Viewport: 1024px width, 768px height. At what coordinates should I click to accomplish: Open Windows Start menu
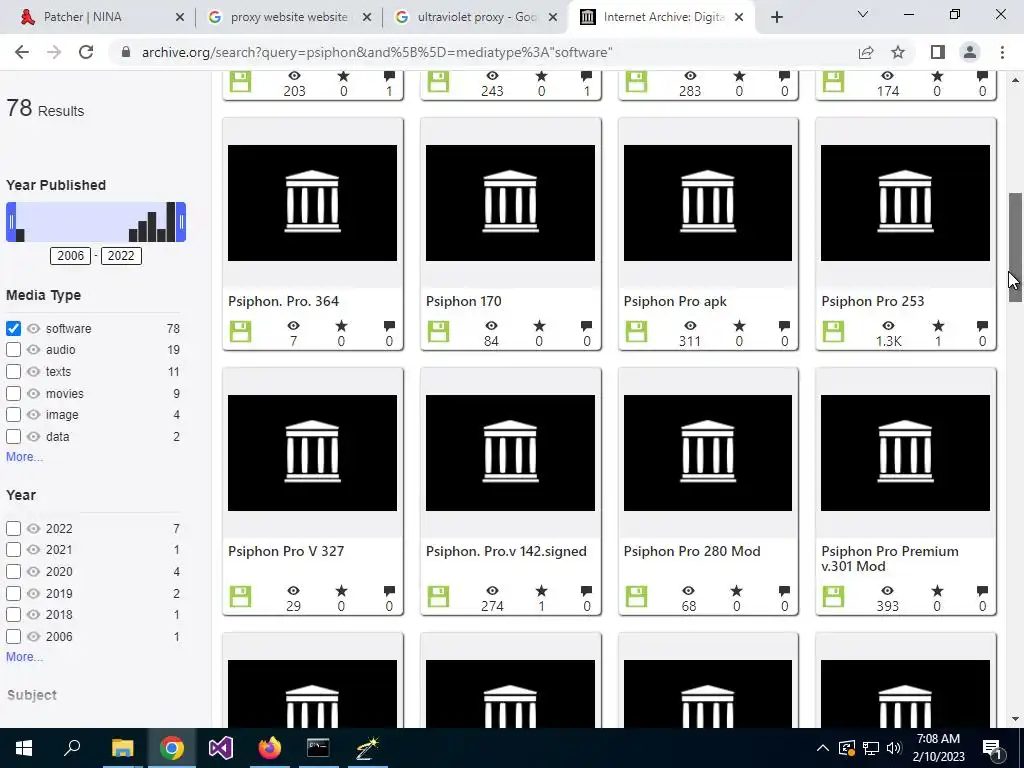(24, 748)
